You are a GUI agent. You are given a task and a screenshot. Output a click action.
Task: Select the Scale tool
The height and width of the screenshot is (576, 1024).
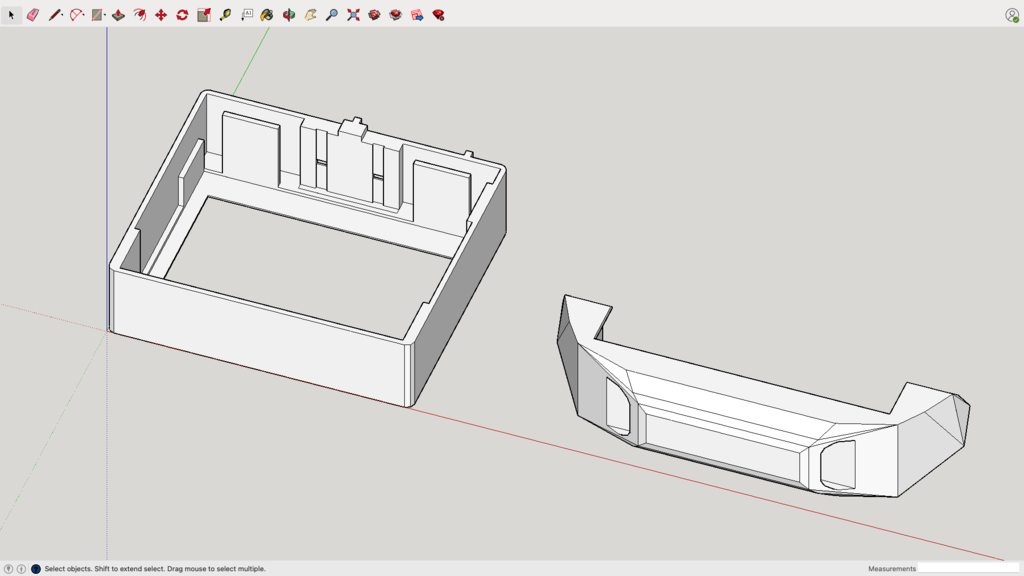click(x=204, y=15)
